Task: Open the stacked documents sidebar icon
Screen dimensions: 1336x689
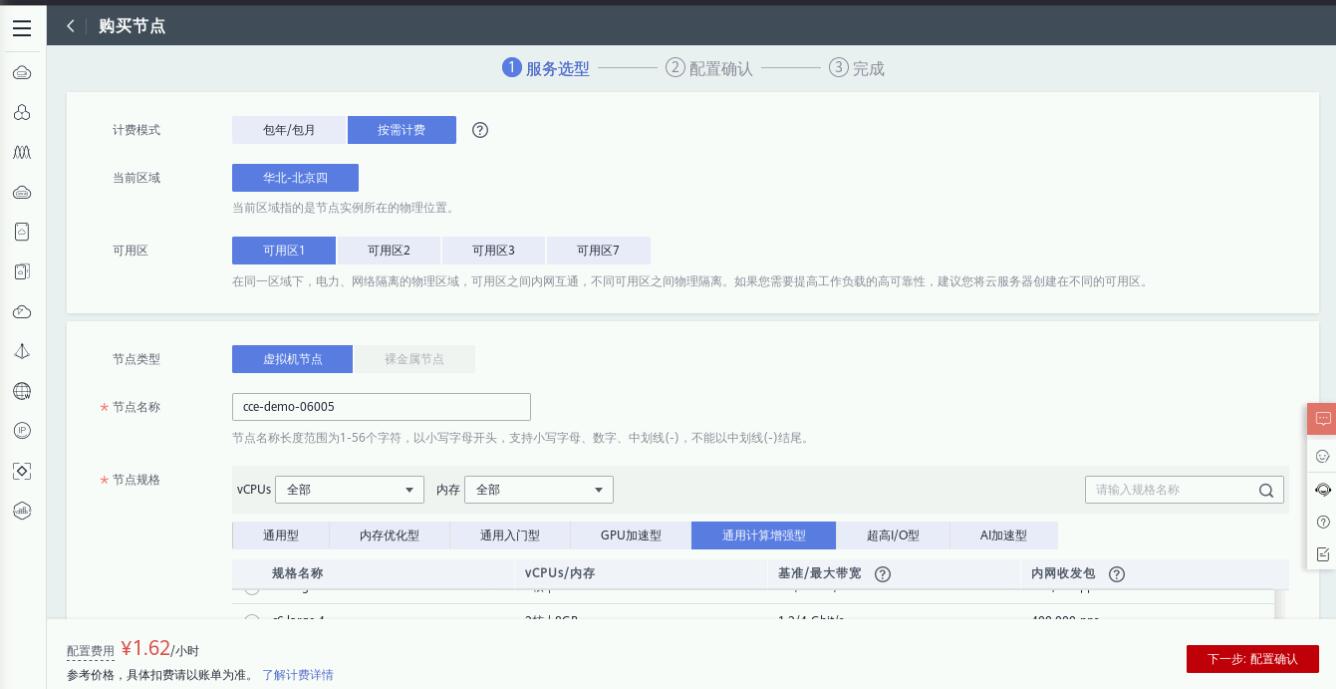Action: pos(22,271)
